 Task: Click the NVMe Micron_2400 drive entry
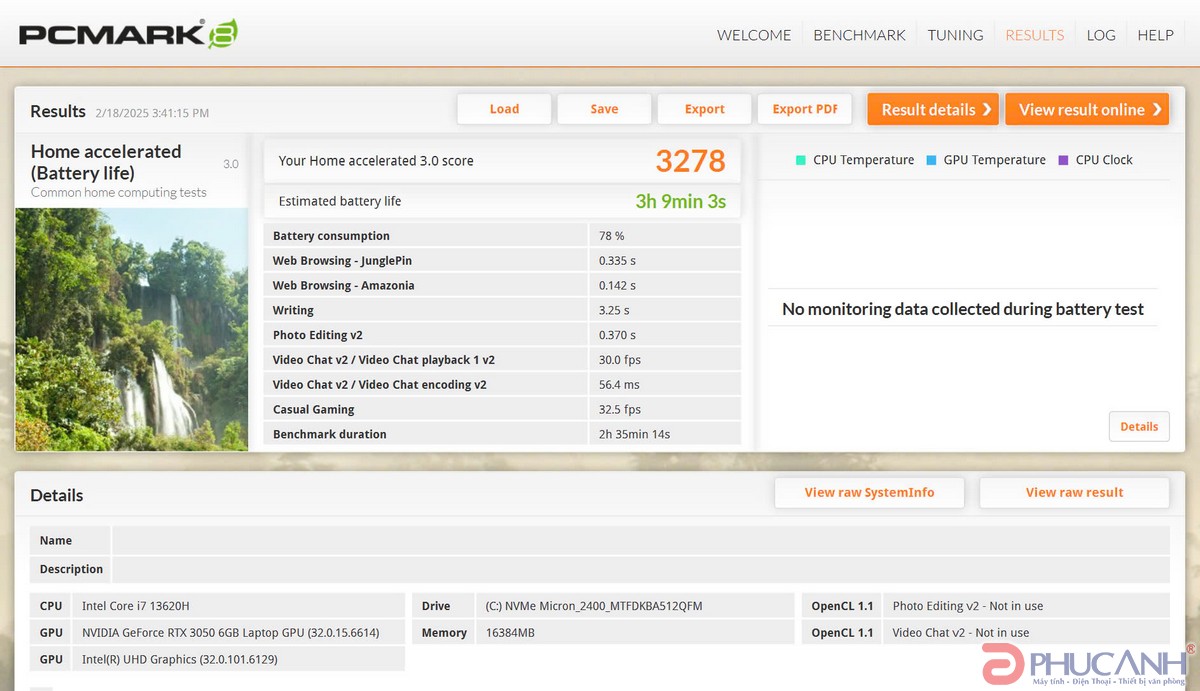pyautogui.click(x=595, y=606)
